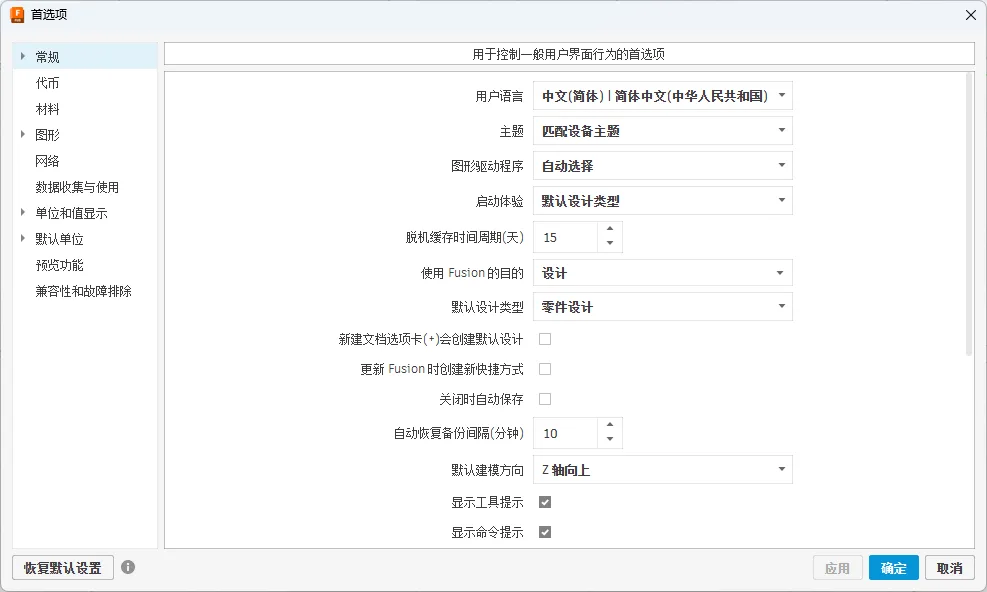
Task: Decrease 脱机缓存时间周期(天) with down arrow
Action: (x=610, y=244)
